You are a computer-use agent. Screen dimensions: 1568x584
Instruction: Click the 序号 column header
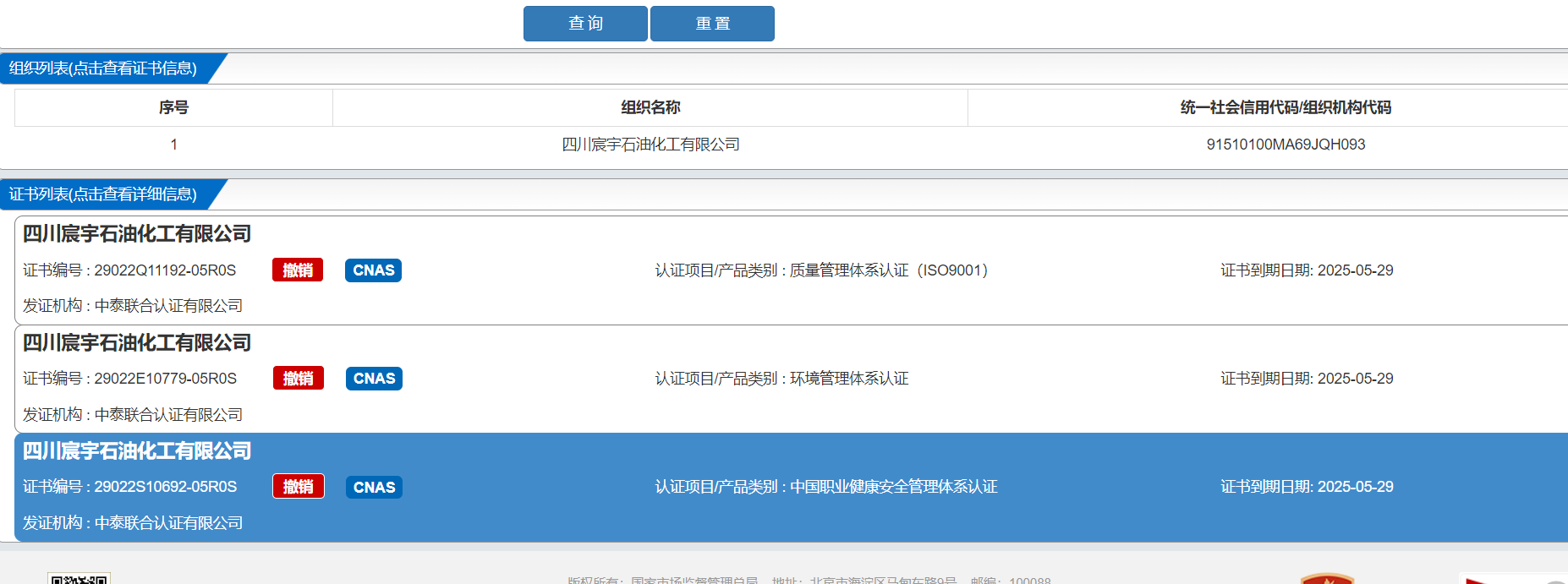pyautogui.click(x=173, y=107)
